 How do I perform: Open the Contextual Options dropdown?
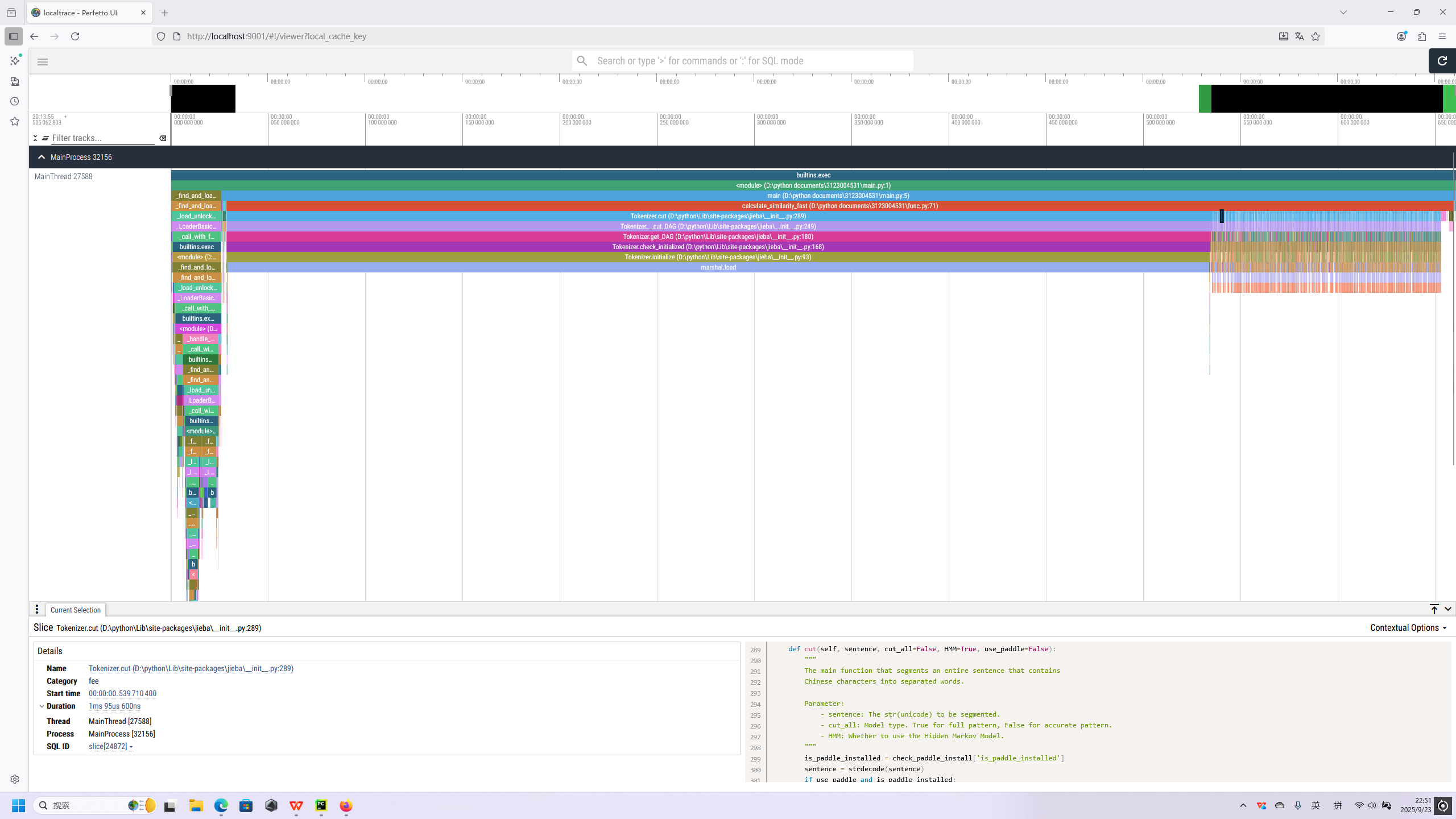[x=1408, y=628]
